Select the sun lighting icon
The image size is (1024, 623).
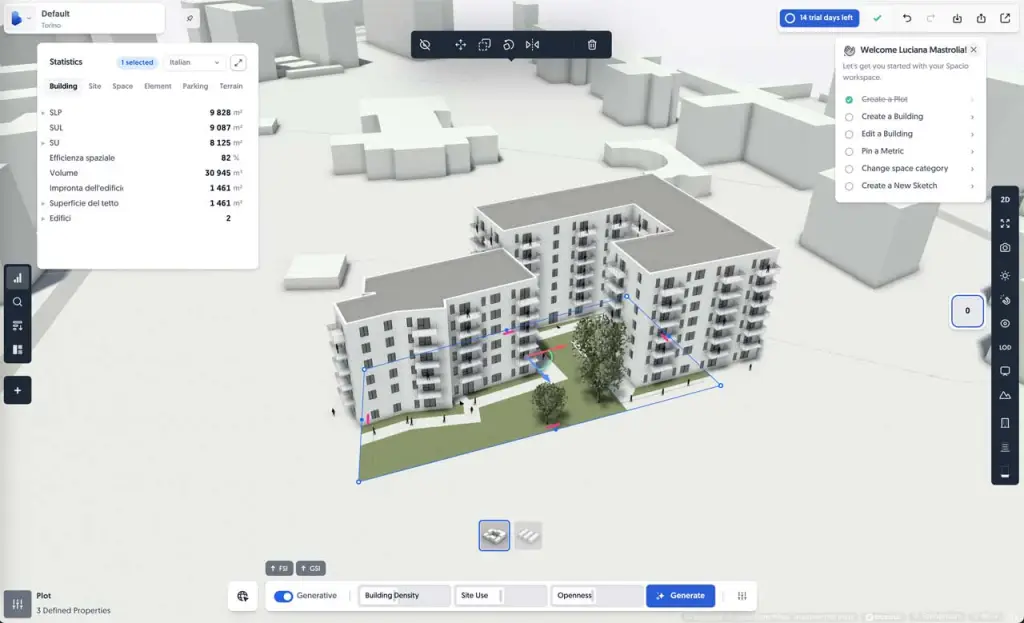coord(1005,274)
